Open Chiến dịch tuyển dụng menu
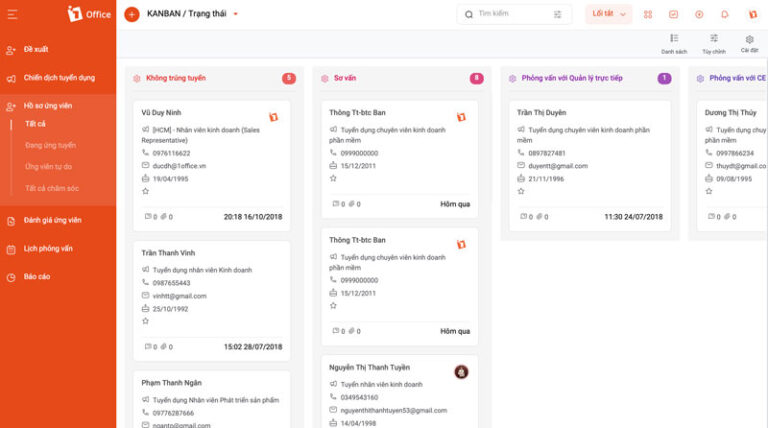 tap(58, 77)
